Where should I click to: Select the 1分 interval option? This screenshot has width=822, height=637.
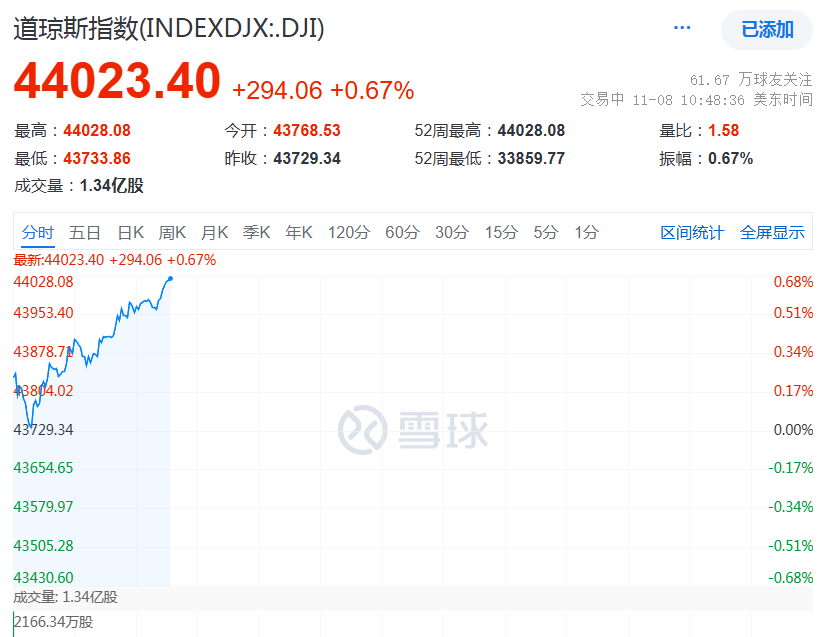pos(585,231)
